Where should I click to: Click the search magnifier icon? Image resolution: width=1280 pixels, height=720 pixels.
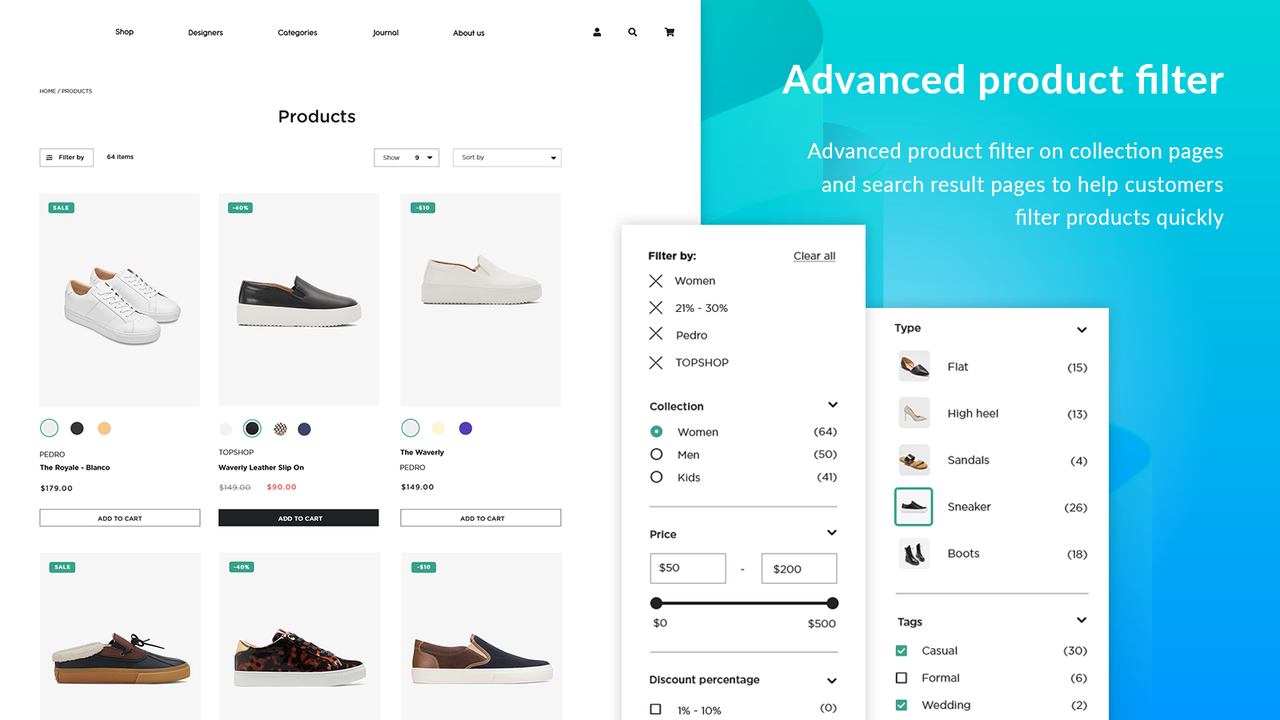click(632, 32)
